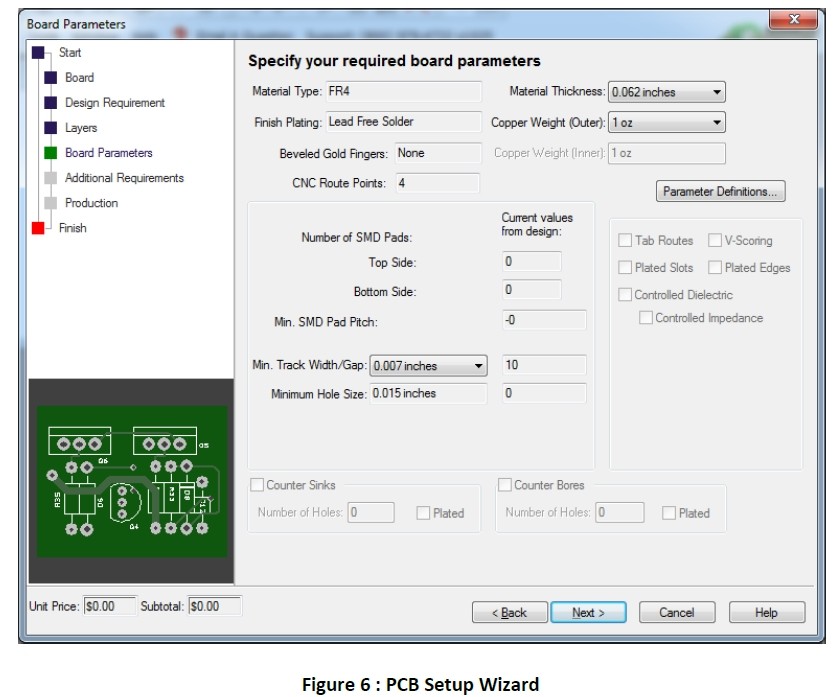Select Additional Requirements in the wizard steps
The width and height of the screenshot is (838, 697).
[124, 178]
